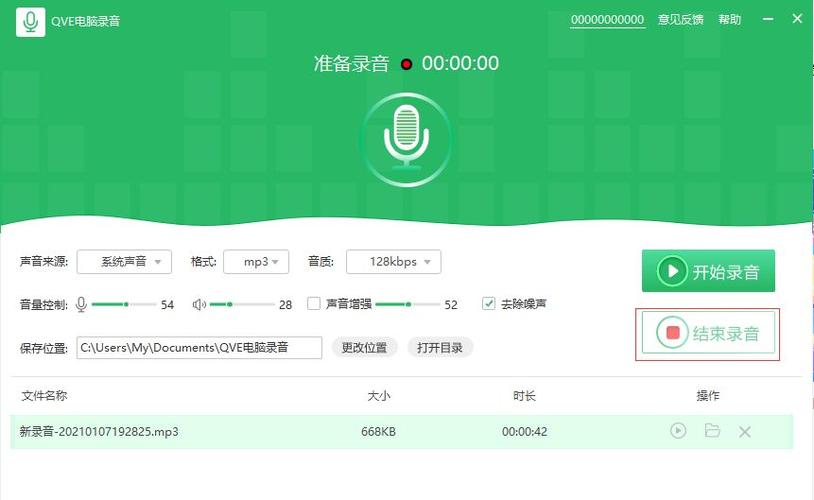Click the 更改位置 button
814x500 pixels.
(364, 347)
